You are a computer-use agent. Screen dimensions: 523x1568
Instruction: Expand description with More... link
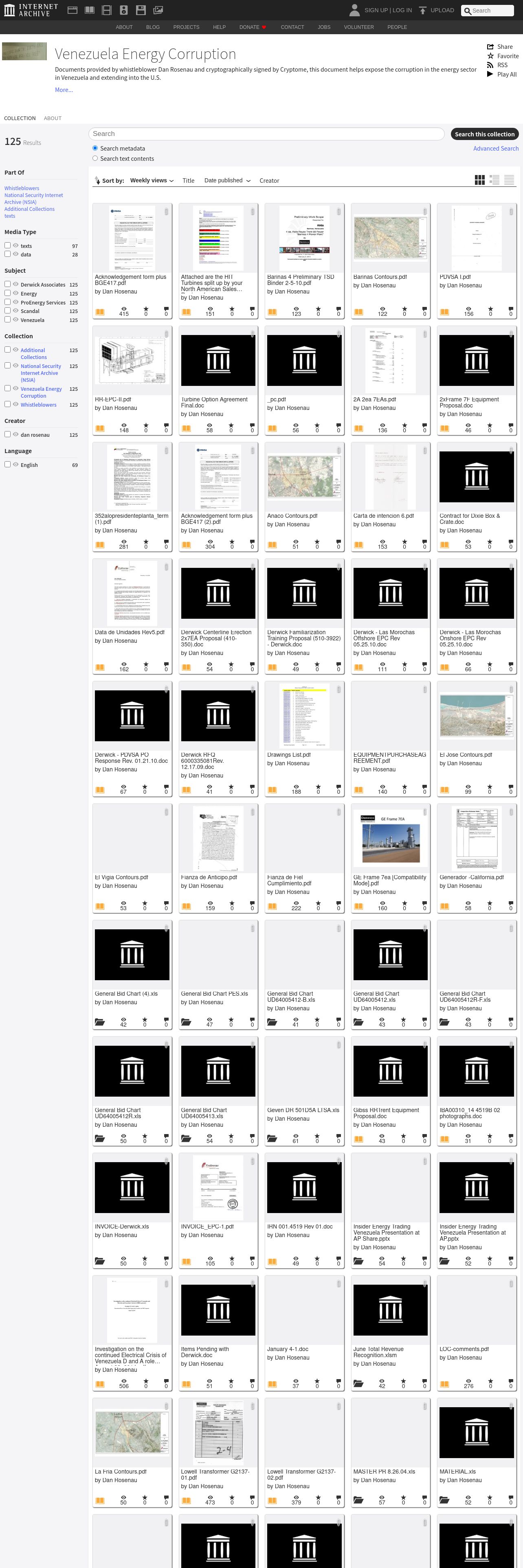pos(64,90)
